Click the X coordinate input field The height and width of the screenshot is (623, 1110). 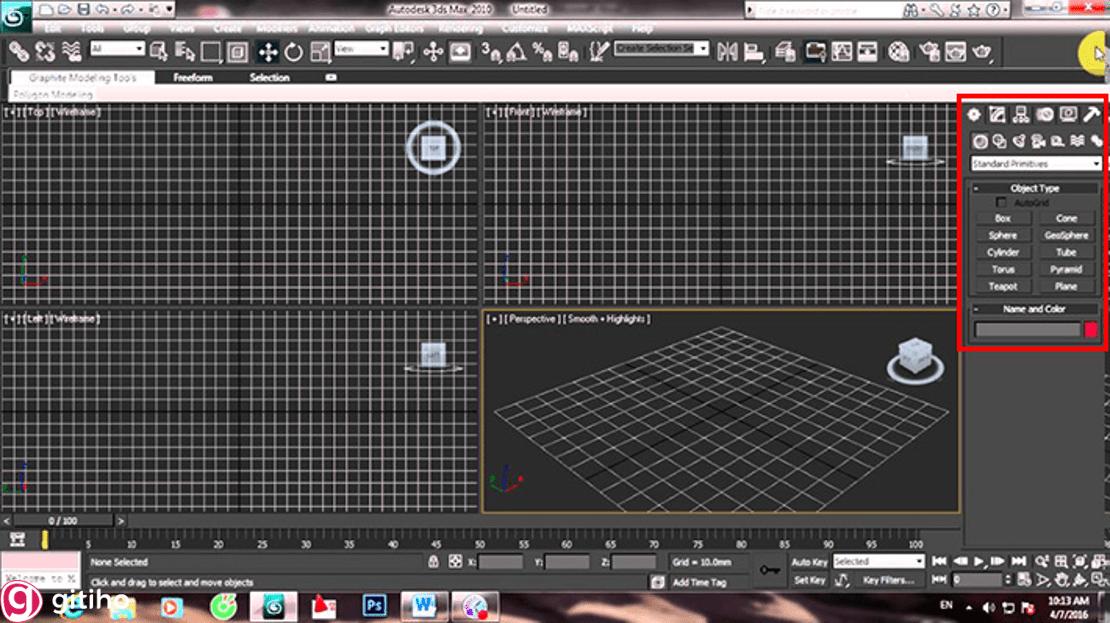500,561
